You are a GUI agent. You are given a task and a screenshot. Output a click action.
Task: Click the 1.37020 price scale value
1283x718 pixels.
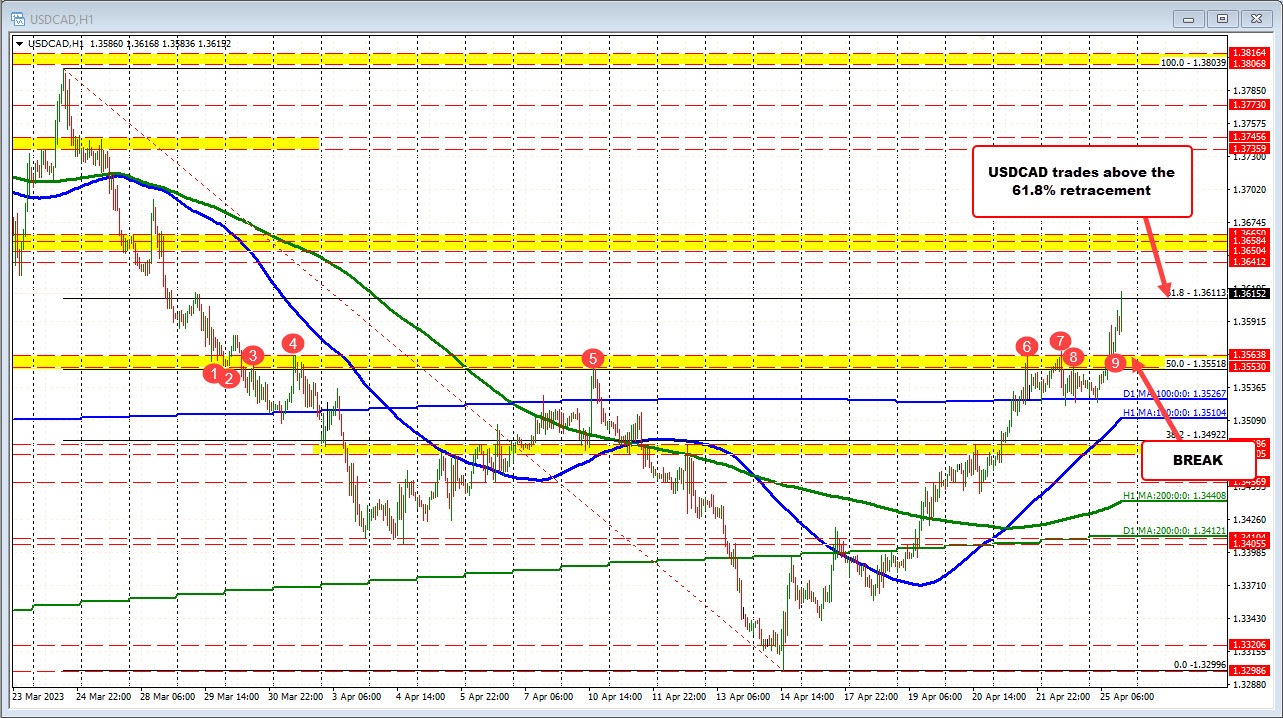click(x=1250, y=189)
